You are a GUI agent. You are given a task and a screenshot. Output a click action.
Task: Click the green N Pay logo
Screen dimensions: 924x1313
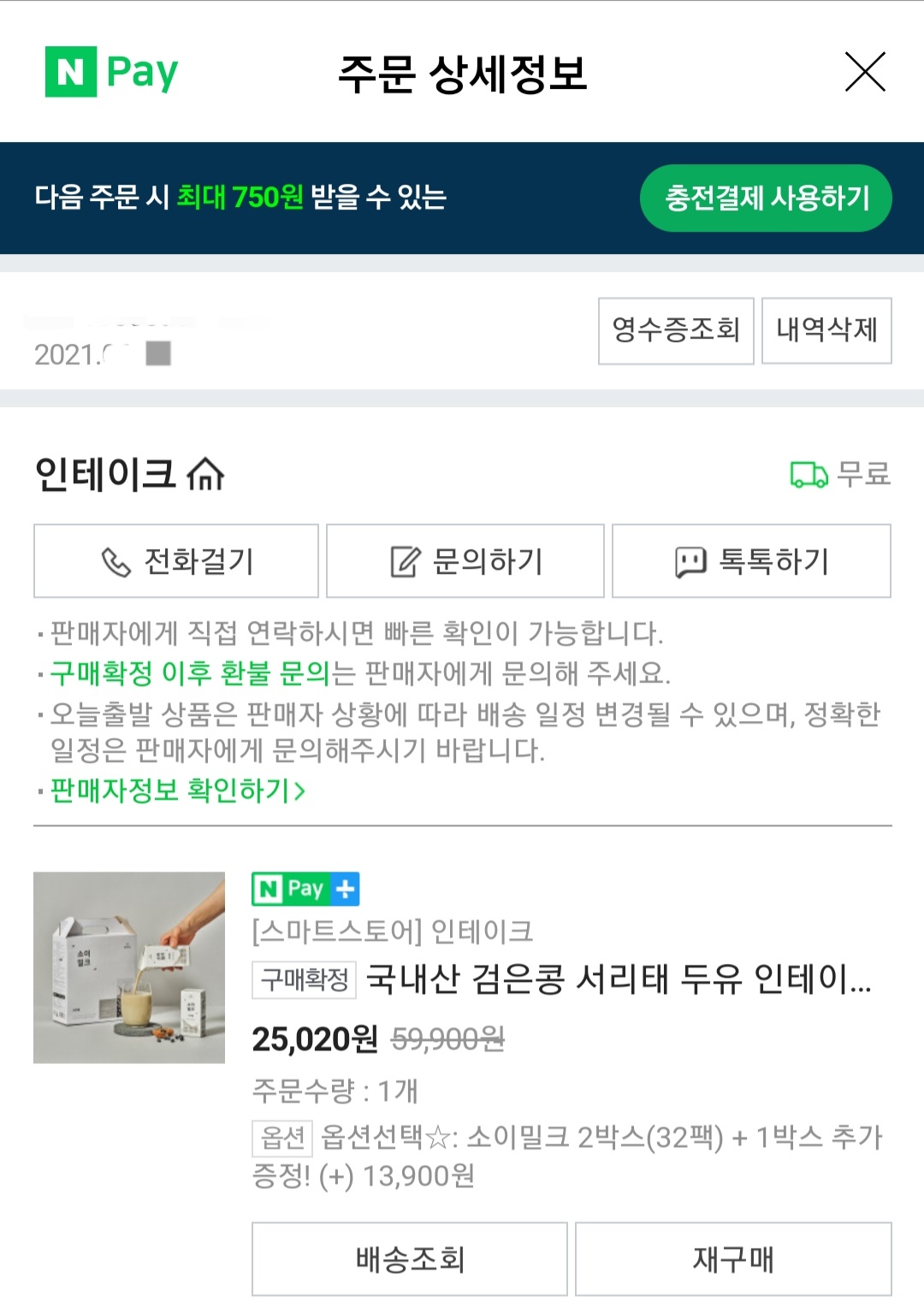pyautogui.click(x=111, y=72)
